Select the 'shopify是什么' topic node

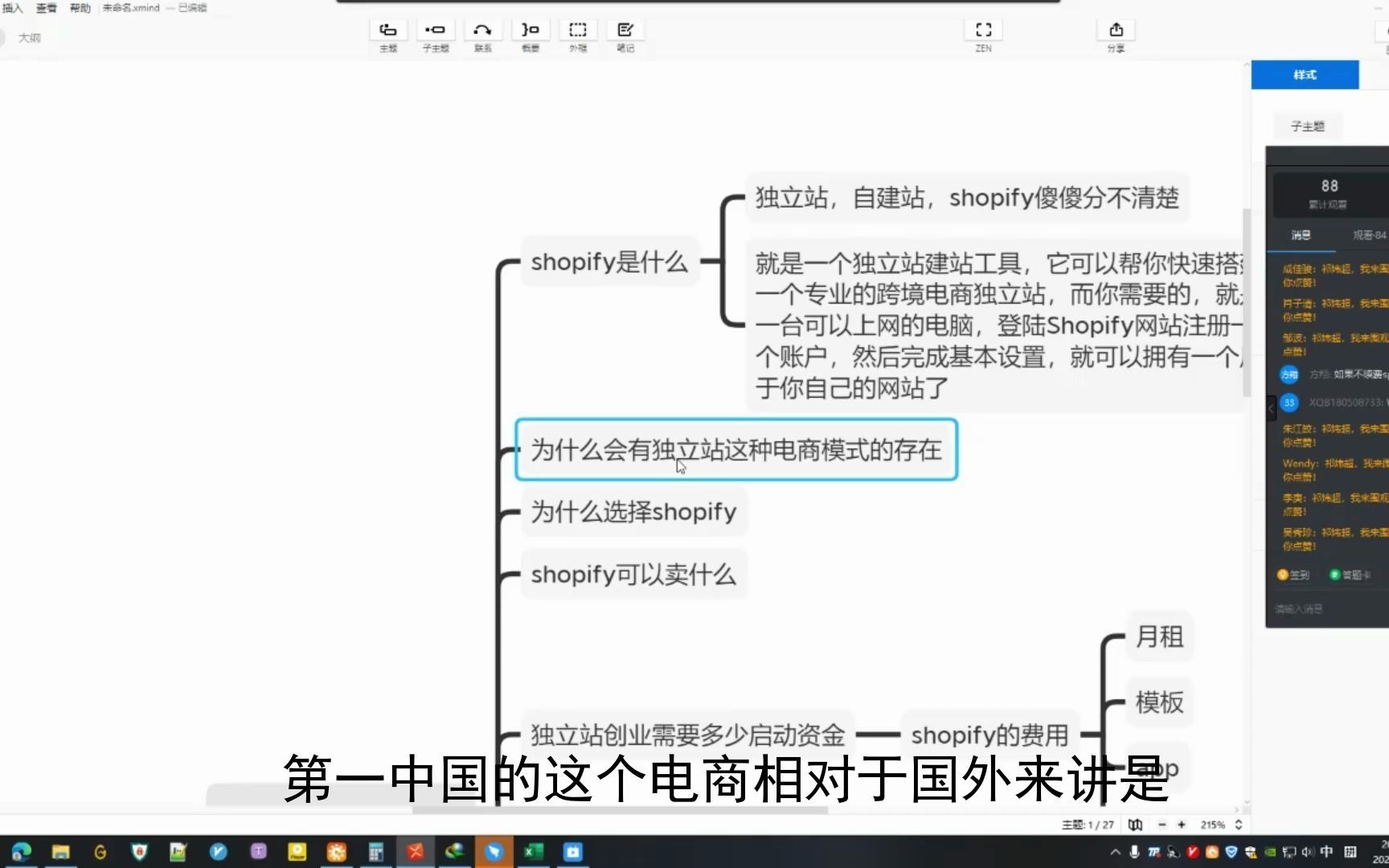[609, 262]
